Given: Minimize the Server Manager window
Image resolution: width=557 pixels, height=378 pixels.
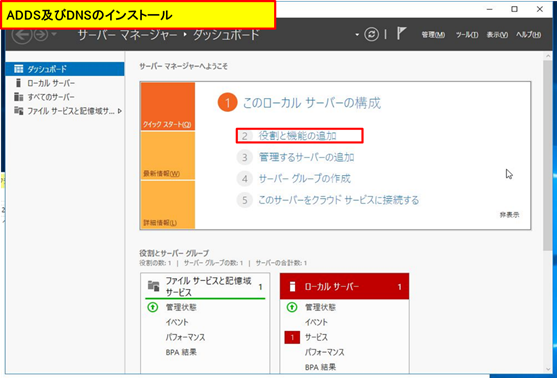Looking at the screenshot, I should [x=490, y=9].
